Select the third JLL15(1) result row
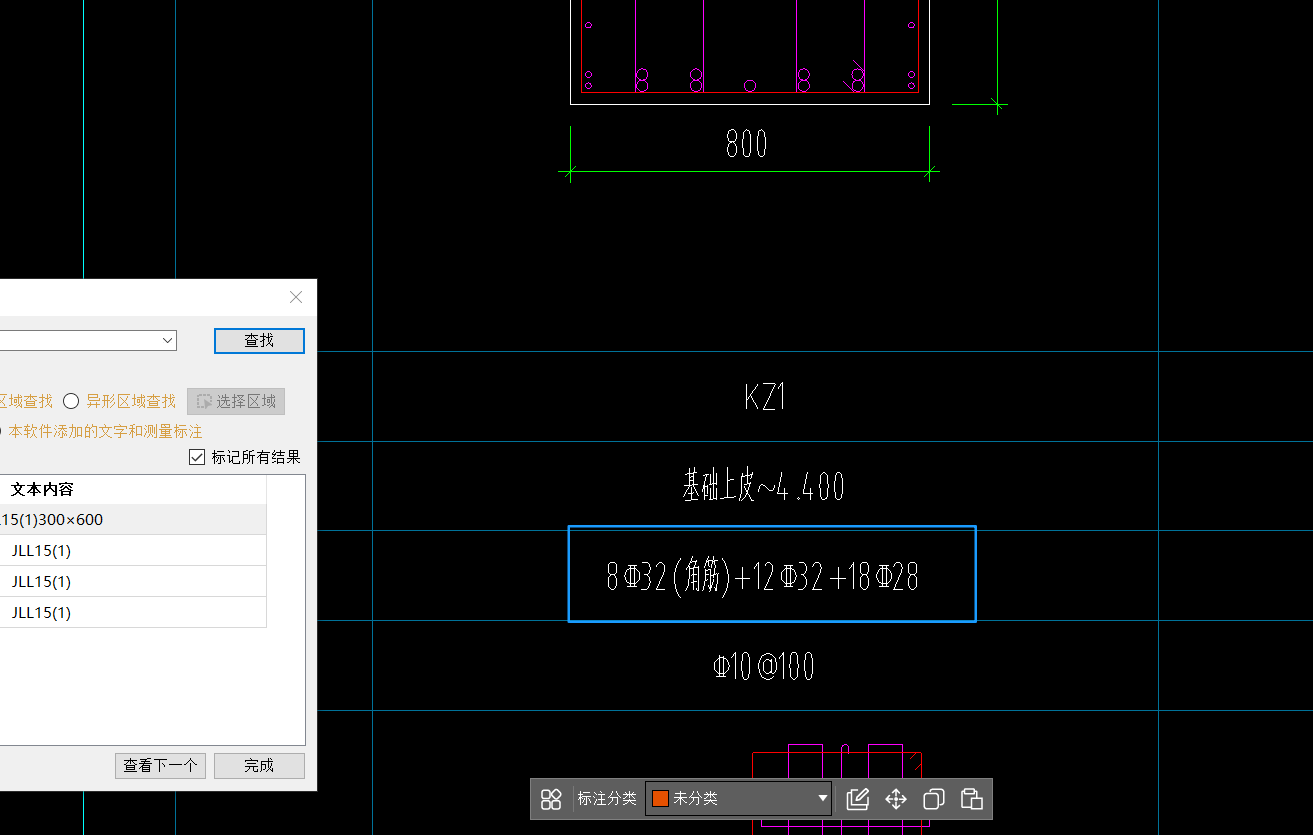The width and height of the screenshot is (1313, 835). click(x=133, y=582)
